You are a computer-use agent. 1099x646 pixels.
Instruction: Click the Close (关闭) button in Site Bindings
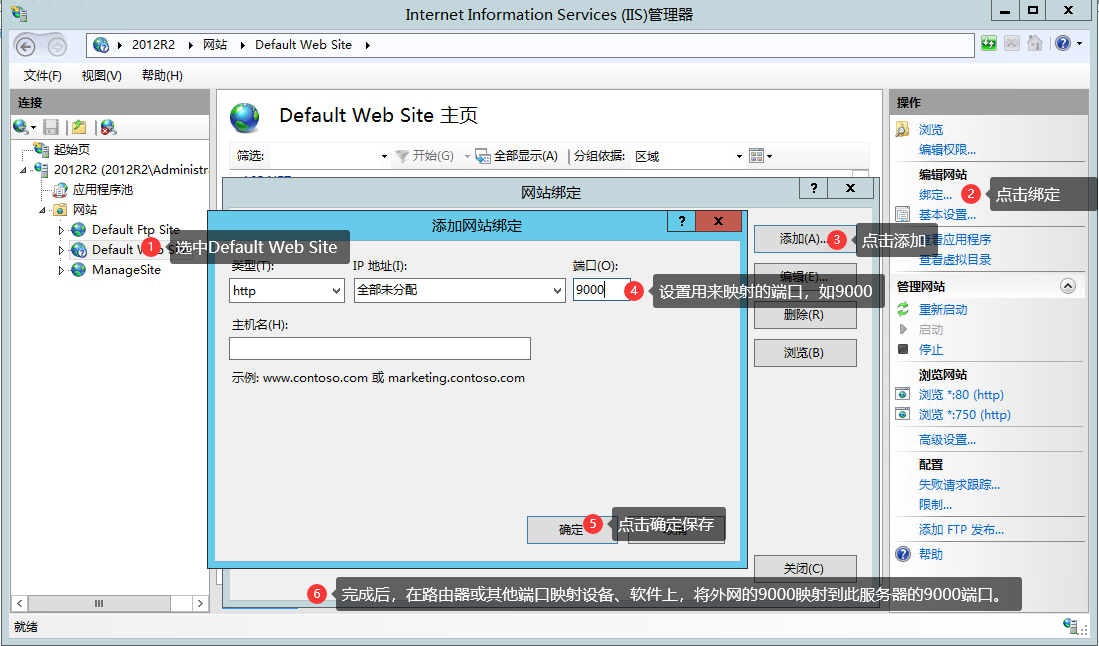pyautogui.click(x=805, y=569)
